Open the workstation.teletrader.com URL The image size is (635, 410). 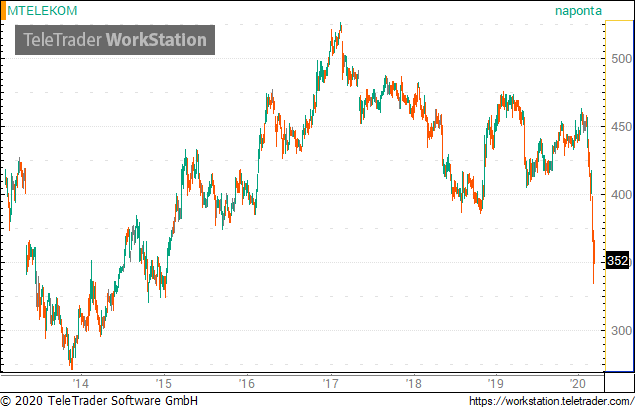click(552, 401)
